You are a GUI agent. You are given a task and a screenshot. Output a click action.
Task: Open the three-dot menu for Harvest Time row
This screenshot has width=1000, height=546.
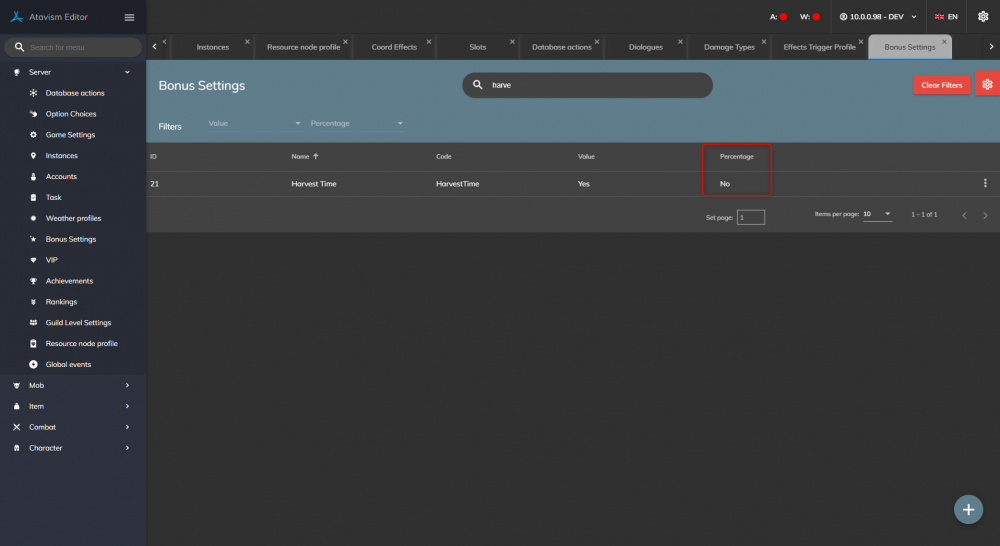coord(985,183)
